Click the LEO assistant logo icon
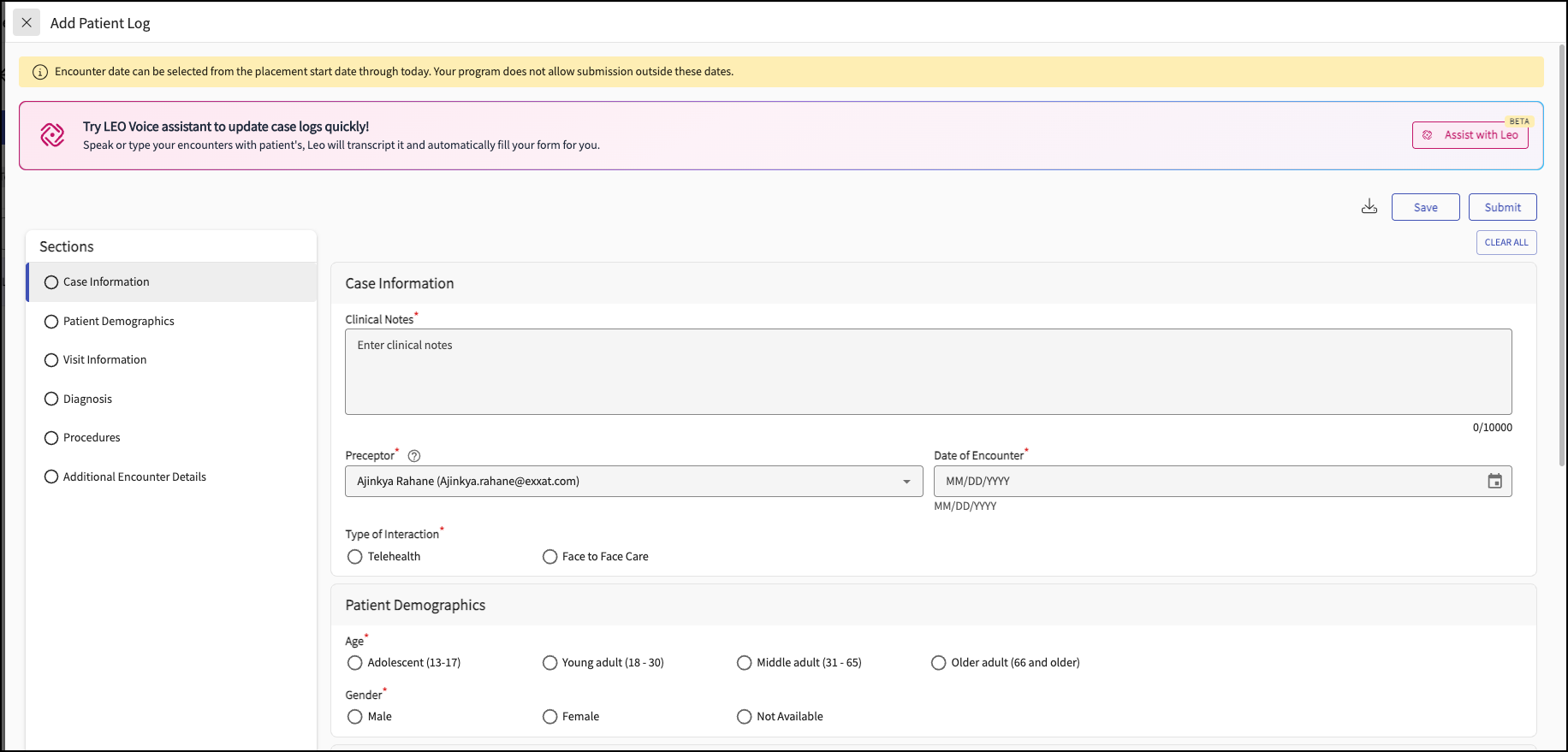 52,135
